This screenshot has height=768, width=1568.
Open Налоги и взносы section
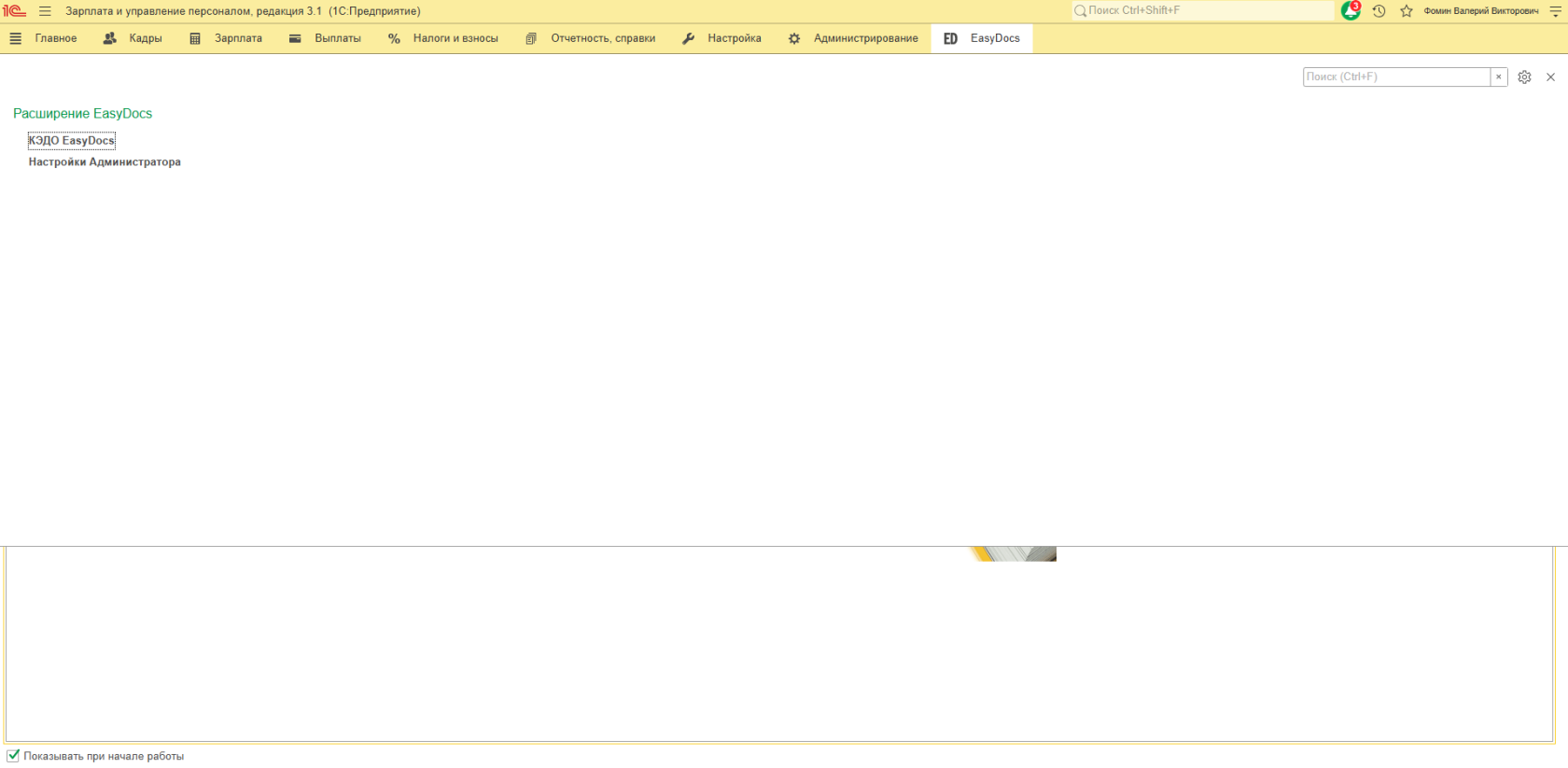click(x=443, y=38)
